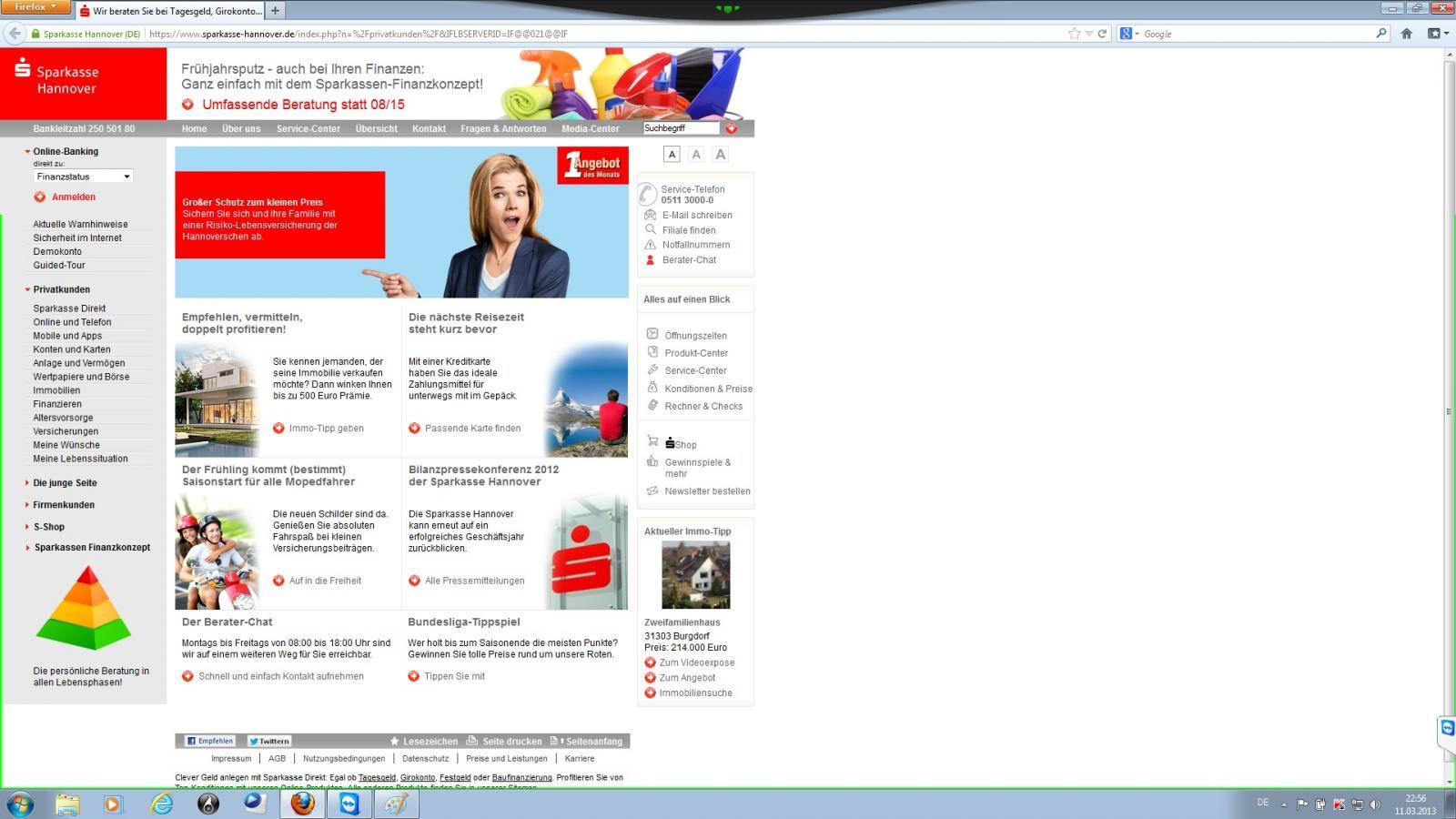Click the Service-Center wrench icon
The width and height of the screenshot is (1456, 819).
click(652, 369)
